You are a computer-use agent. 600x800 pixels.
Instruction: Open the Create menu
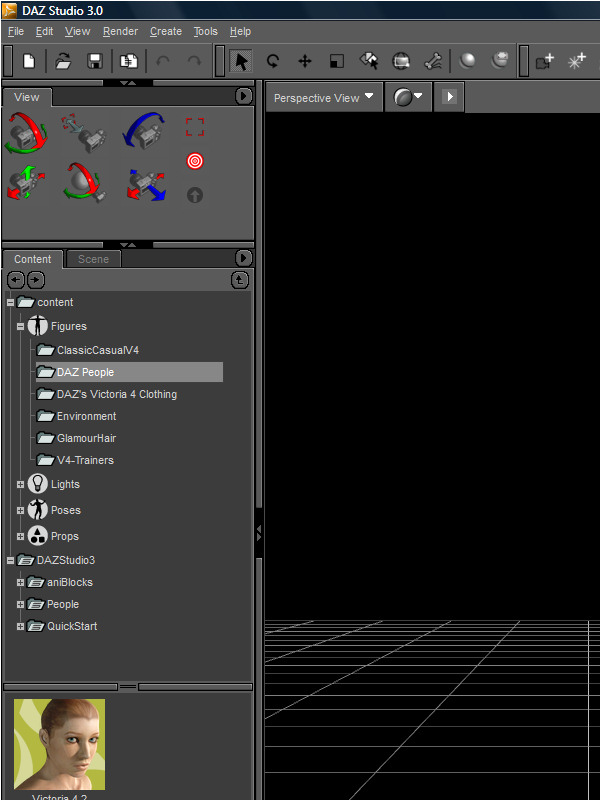(166, 32)
